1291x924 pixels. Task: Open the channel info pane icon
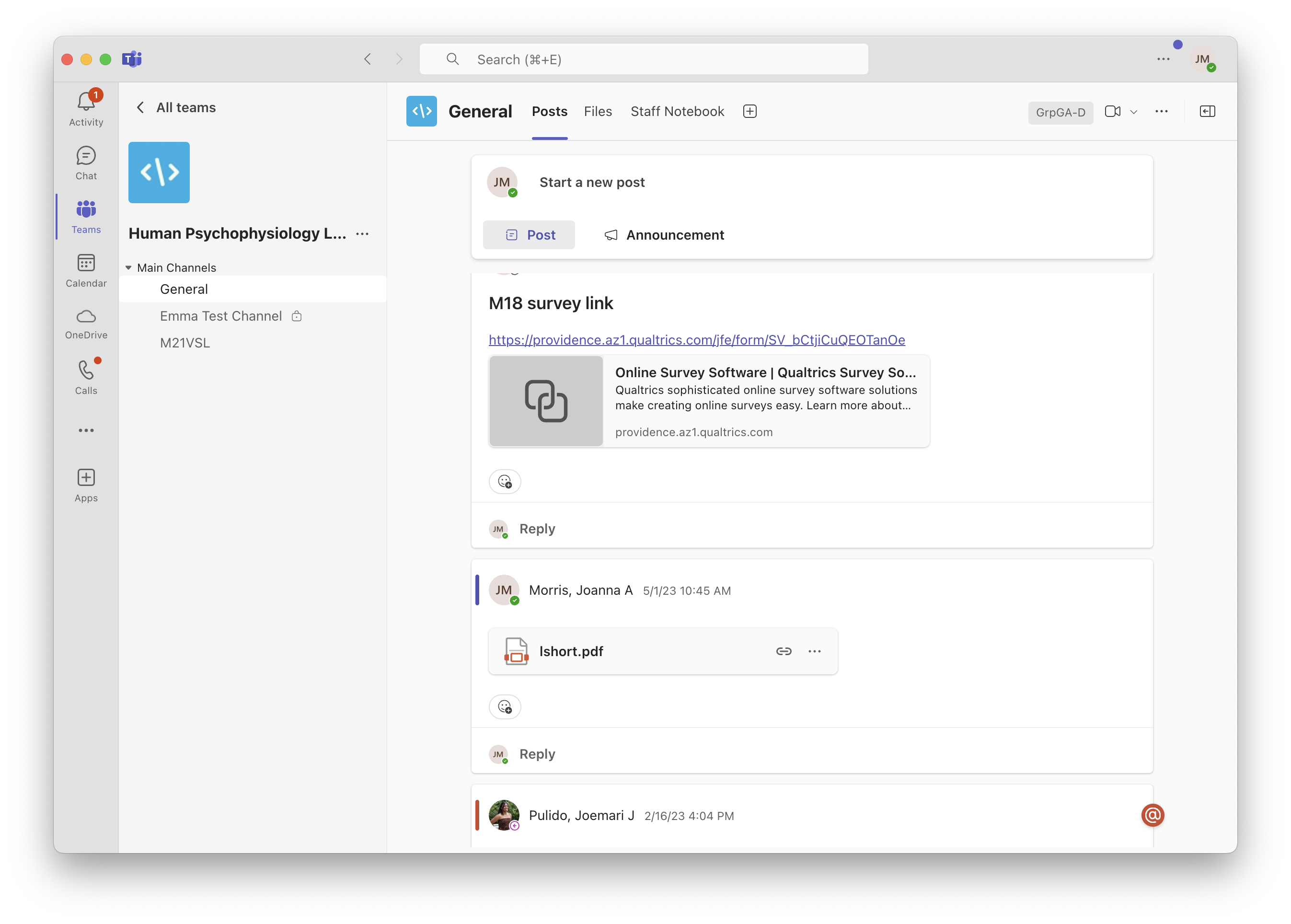pyautogui.click(x=1207, y=112)
